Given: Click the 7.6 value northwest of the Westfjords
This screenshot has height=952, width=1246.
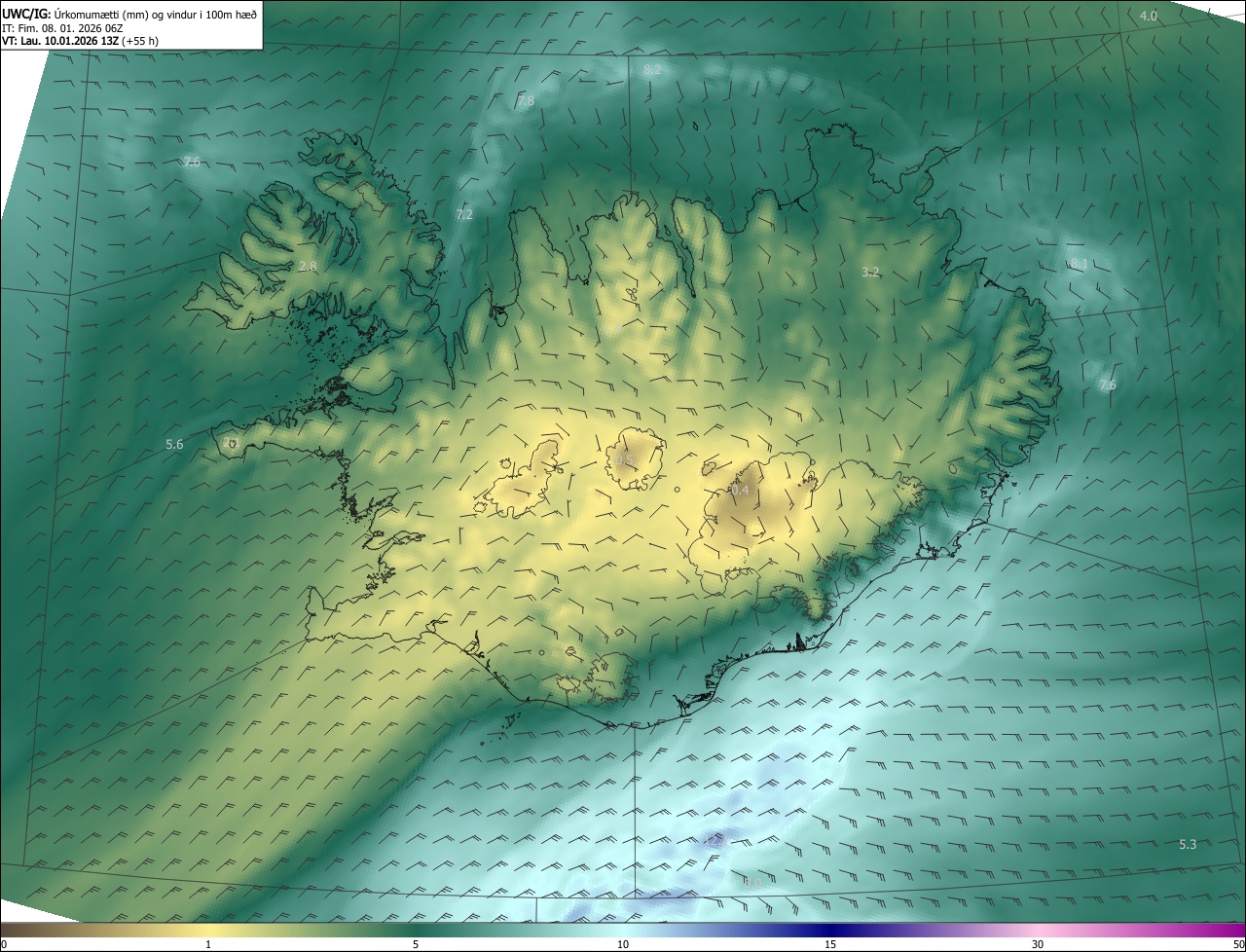Looking at the screenshot, I should 191,162.
